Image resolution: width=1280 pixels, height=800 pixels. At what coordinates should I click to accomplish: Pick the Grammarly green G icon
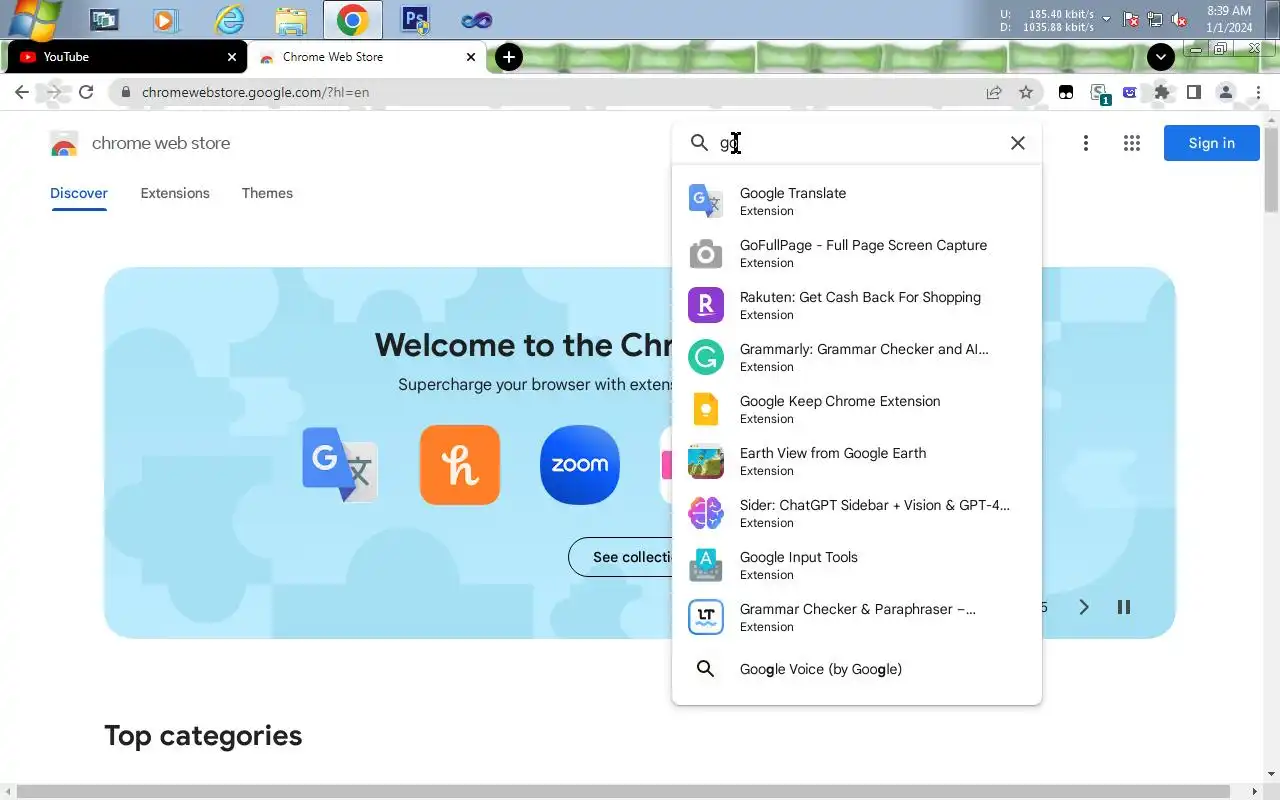tap(706, 357)
